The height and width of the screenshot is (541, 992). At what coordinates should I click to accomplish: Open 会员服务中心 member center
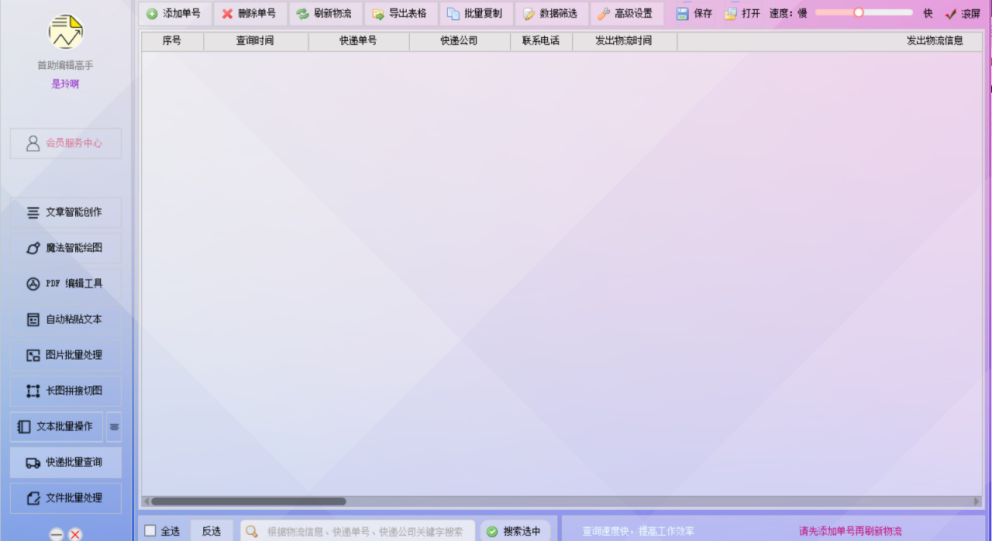pyautogui.click(x=66, y=144)
